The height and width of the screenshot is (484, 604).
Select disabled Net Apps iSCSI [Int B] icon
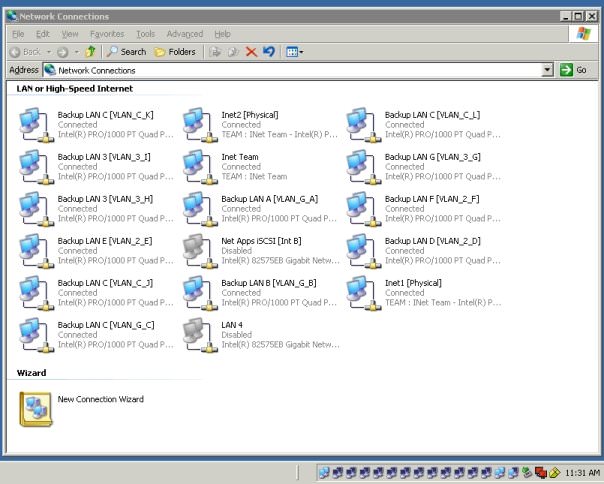[x=200, y=251]
